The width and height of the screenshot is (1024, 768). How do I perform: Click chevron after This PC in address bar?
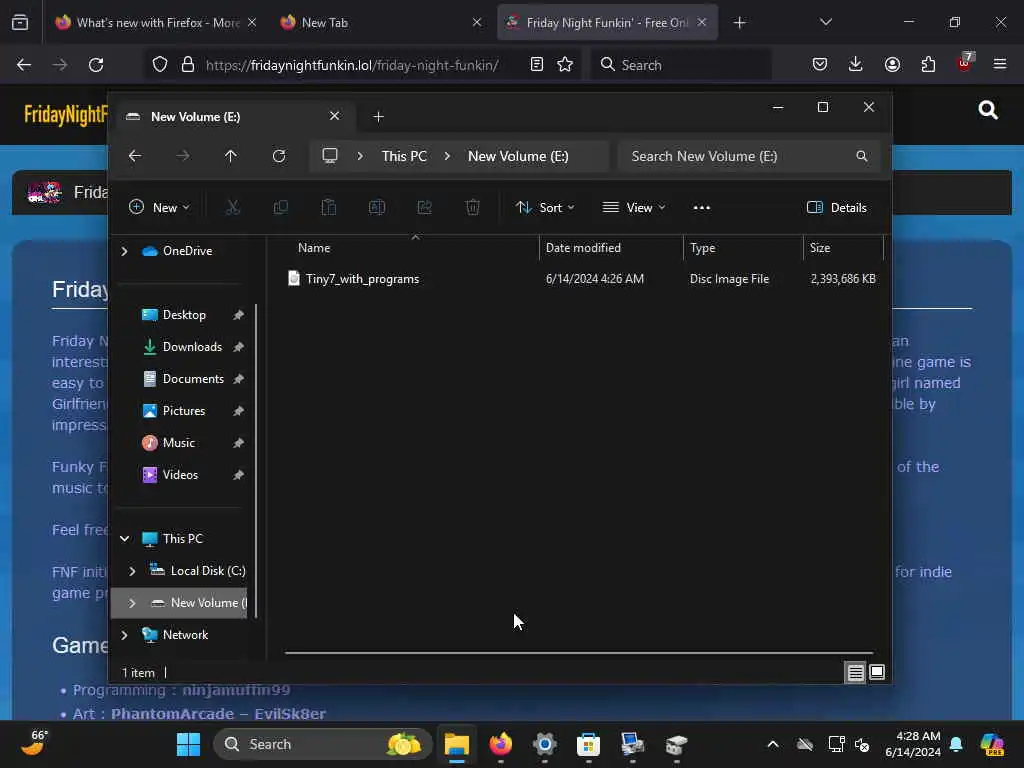447,156
